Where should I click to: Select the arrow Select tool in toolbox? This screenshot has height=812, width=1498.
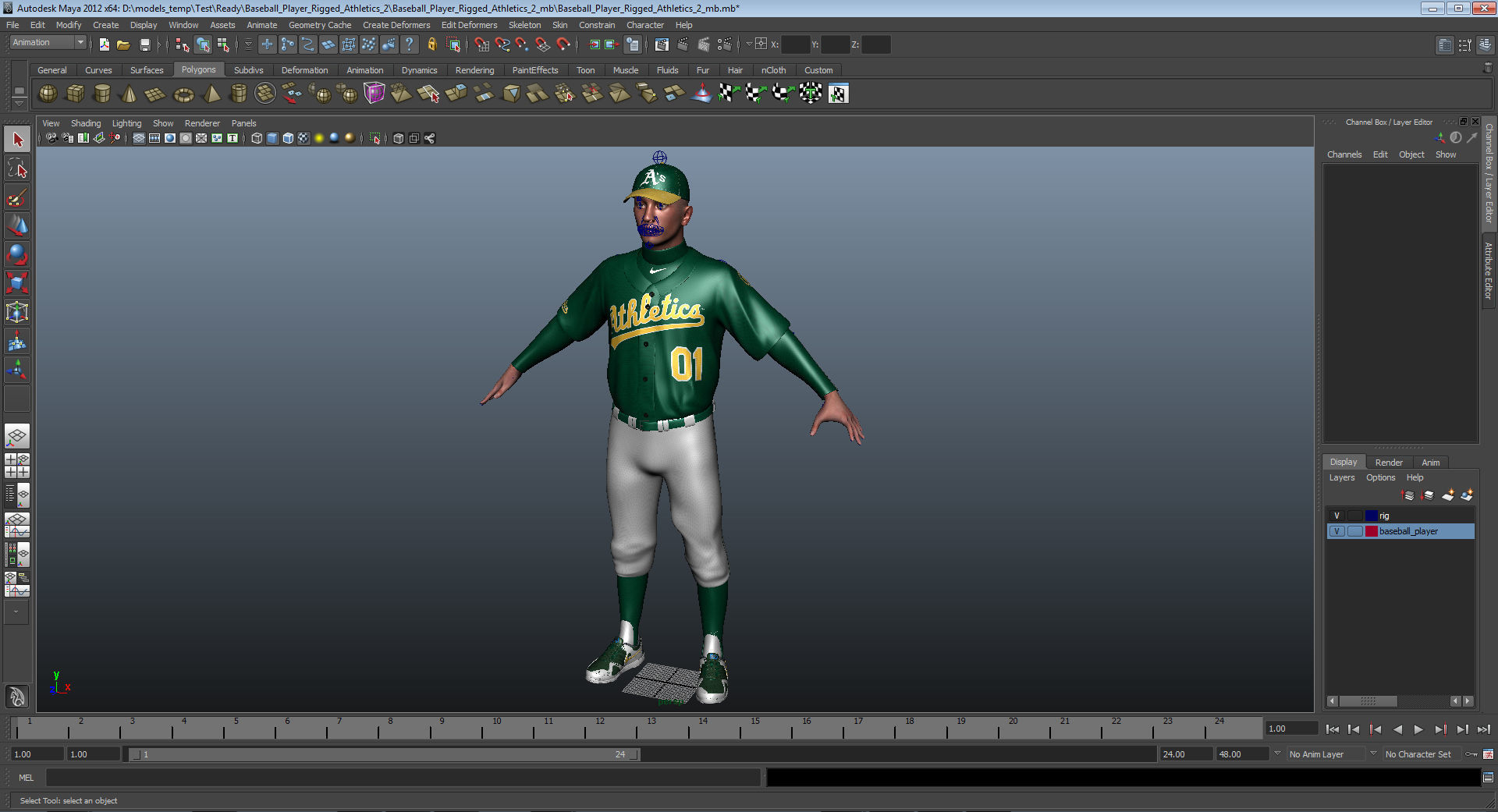(17, 140)
